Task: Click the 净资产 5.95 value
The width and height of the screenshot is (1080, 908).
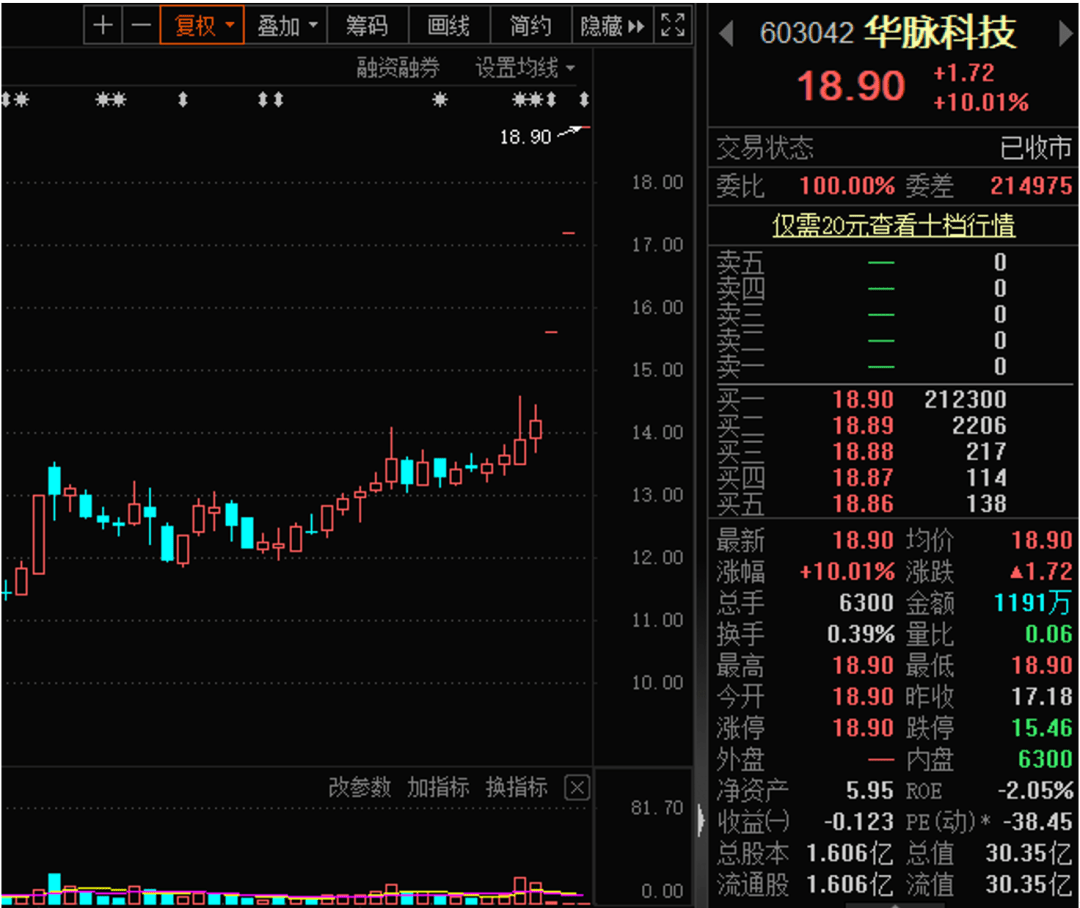Action: tap(870, 791)
